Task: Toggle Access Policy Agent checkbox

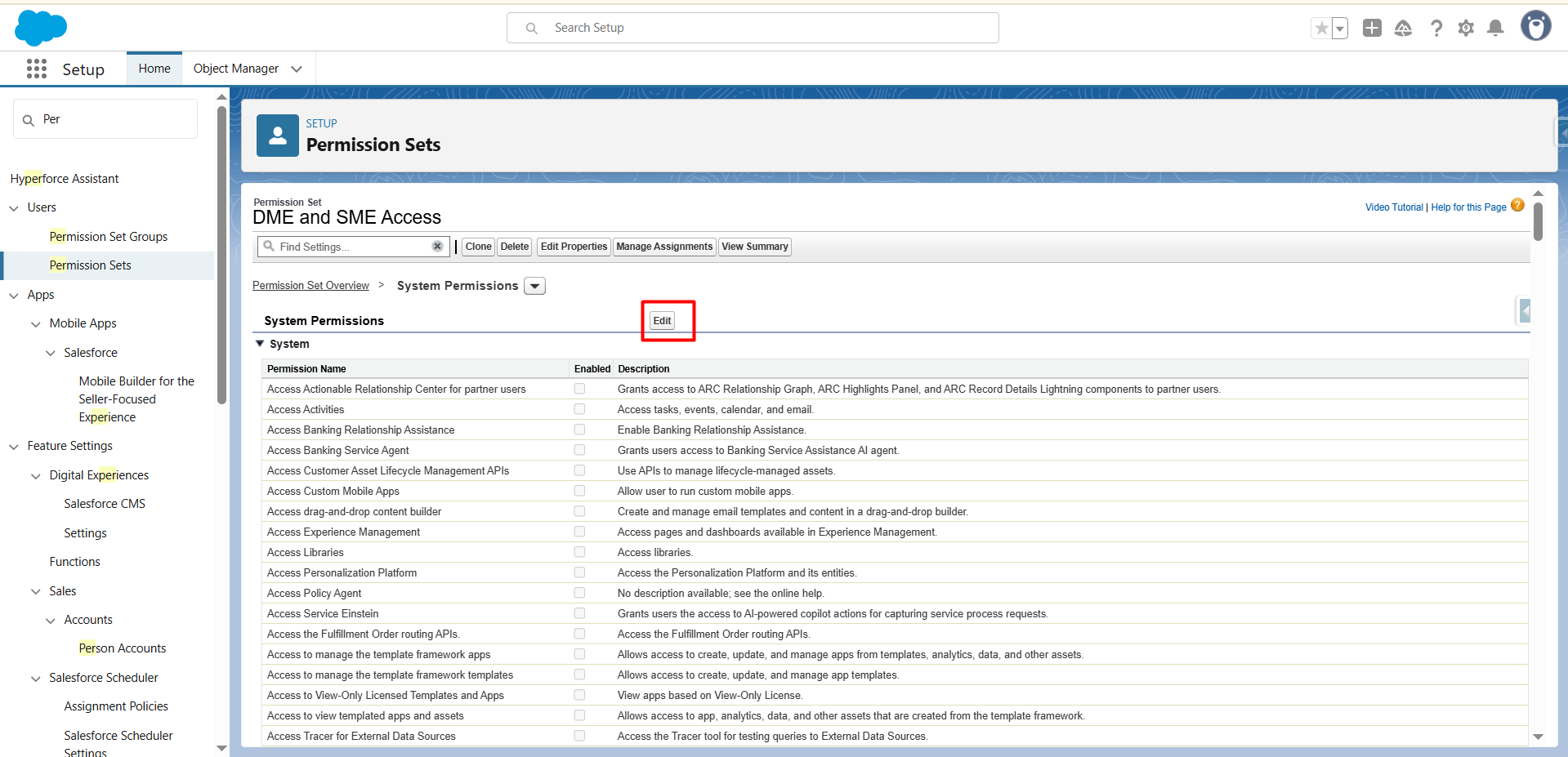Action: [579, 593]
